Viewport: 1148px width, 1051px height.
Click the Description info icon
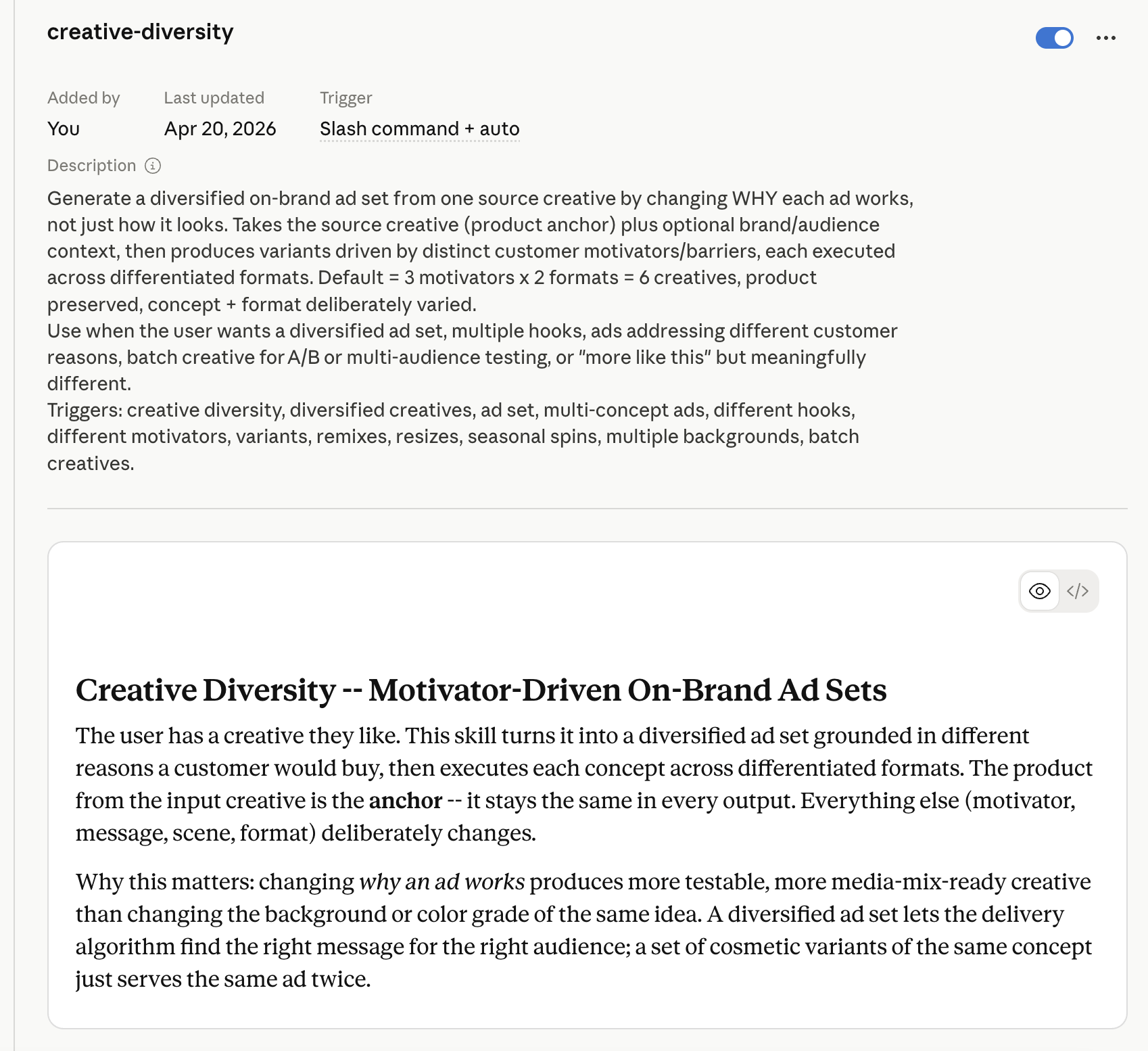click(x=153, y=166)
